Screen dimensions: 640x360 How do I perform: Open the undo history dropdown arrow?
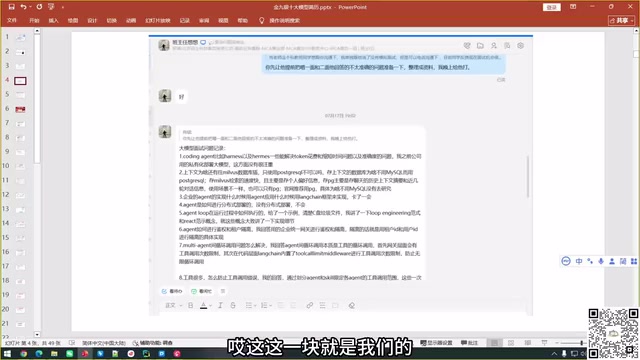point(30,7)
